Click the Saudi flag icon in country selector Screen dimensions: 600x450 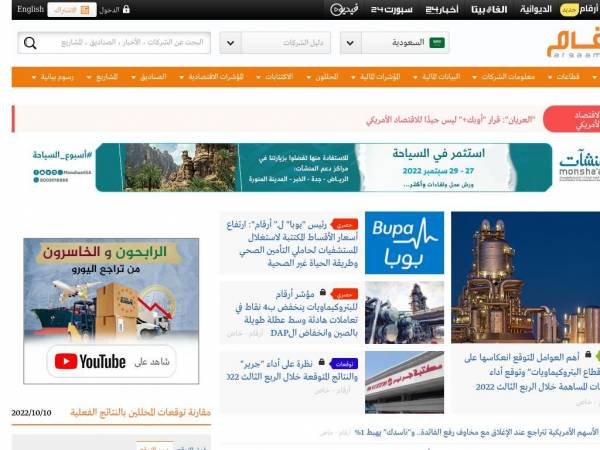(437, 42)
